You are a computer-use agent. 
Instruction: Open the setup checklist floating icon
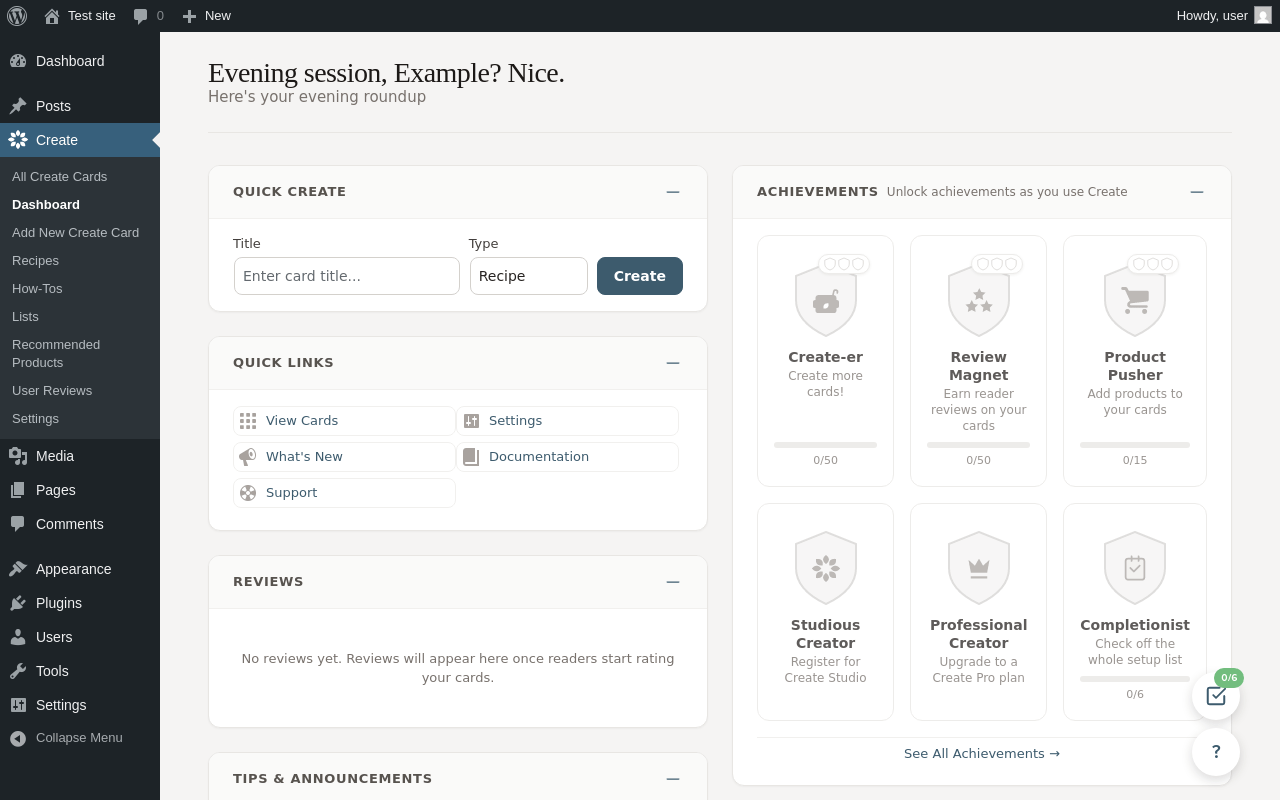coord(1216,696)
